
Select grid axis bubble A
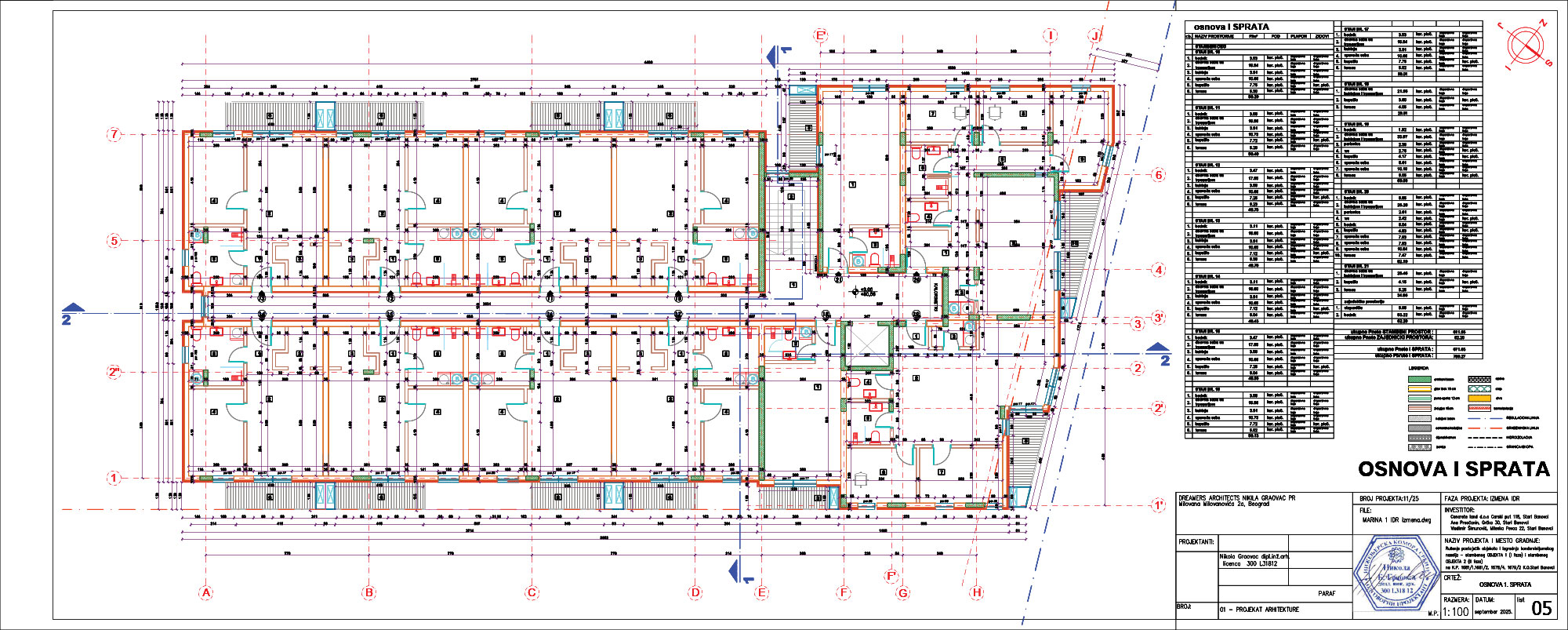[x=206, y=592]
